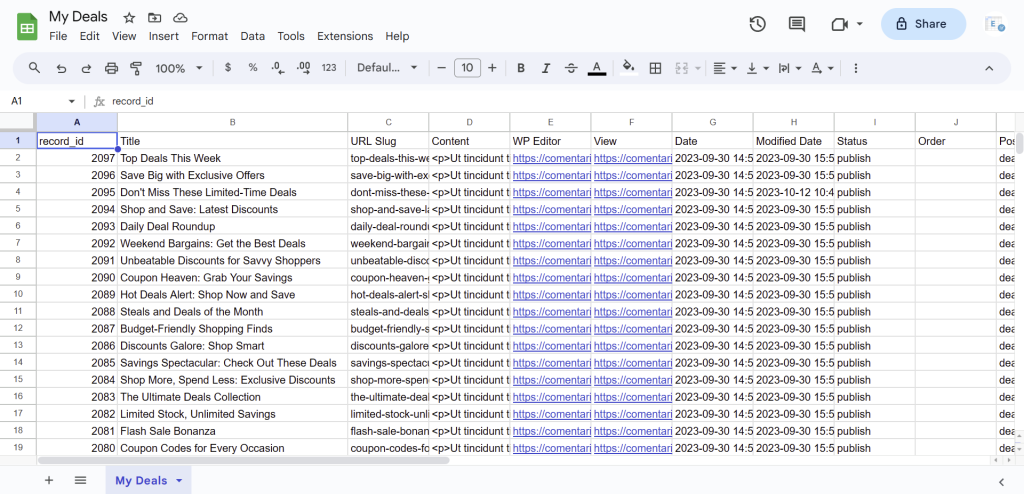
Task: Decrease font size with minus button
Action: click(x=441, y=68)
